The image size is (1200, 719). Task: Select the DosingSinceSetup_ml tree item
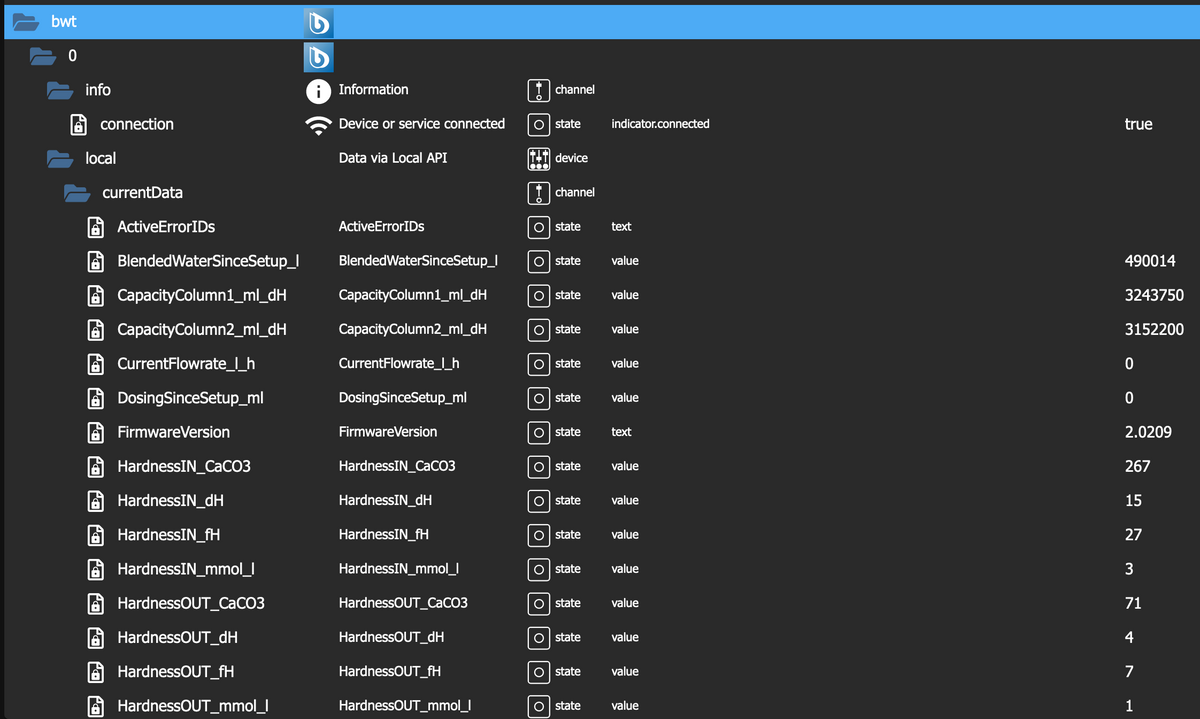pos(190,398)
